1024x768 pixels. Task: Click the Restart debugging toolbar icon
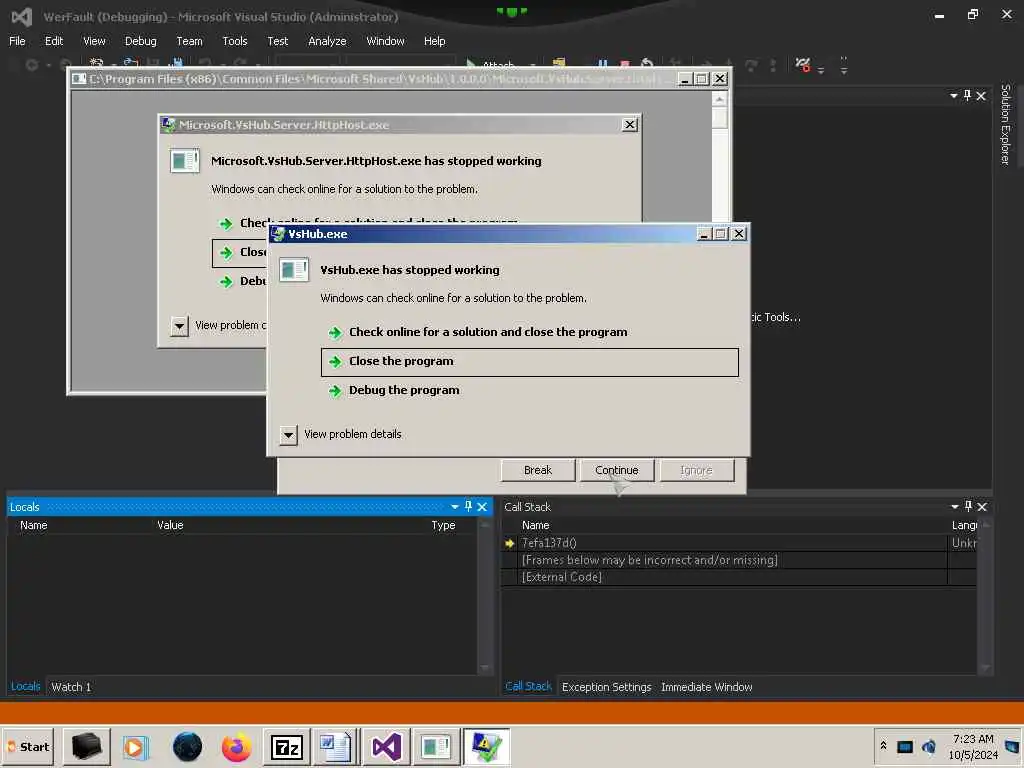[647, 64]
